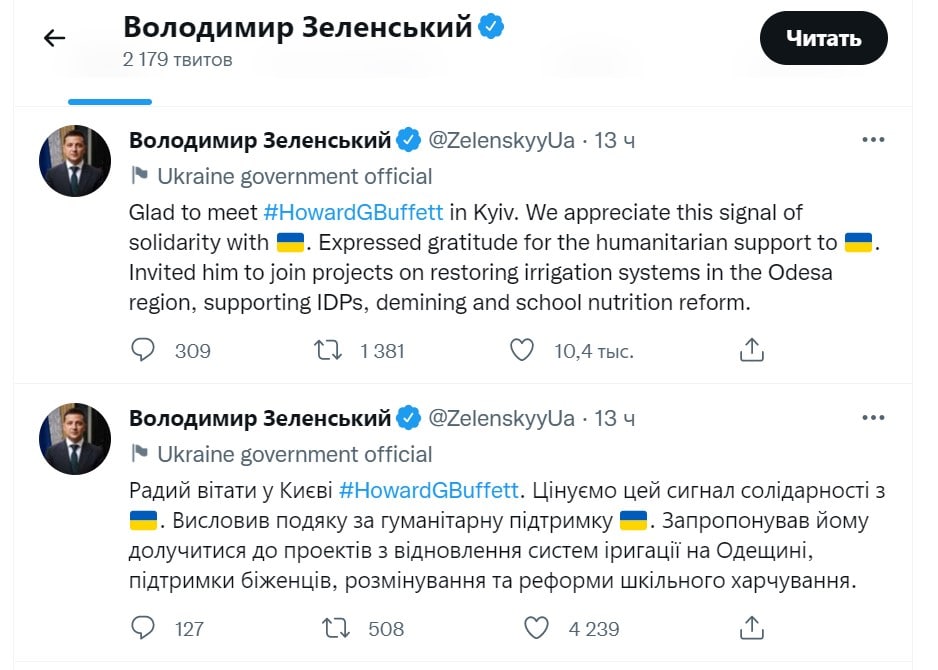Retweet the English tweet with 1 381 retweets
Screen dimensions: 938x670
[x=327, y=350]
